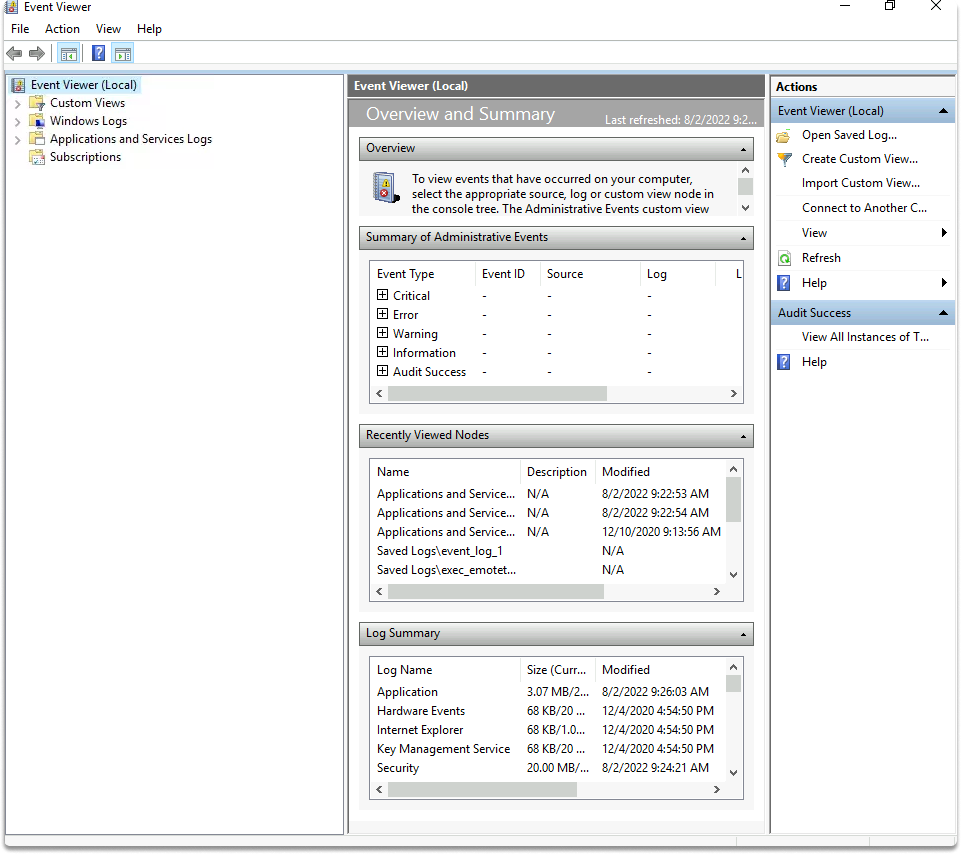The height and width of the screenshot is (854, 961).
Task: Click the Source column header
Action: (590, 274)
